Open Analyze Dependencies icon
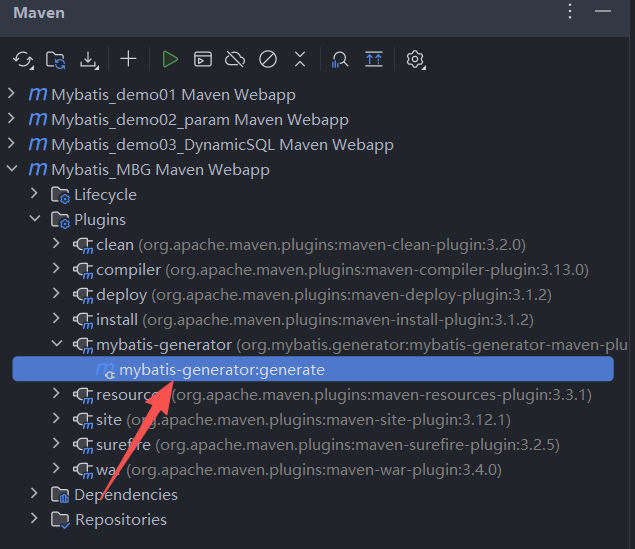This screenshot has width=635, height=549. click(340, 60)
